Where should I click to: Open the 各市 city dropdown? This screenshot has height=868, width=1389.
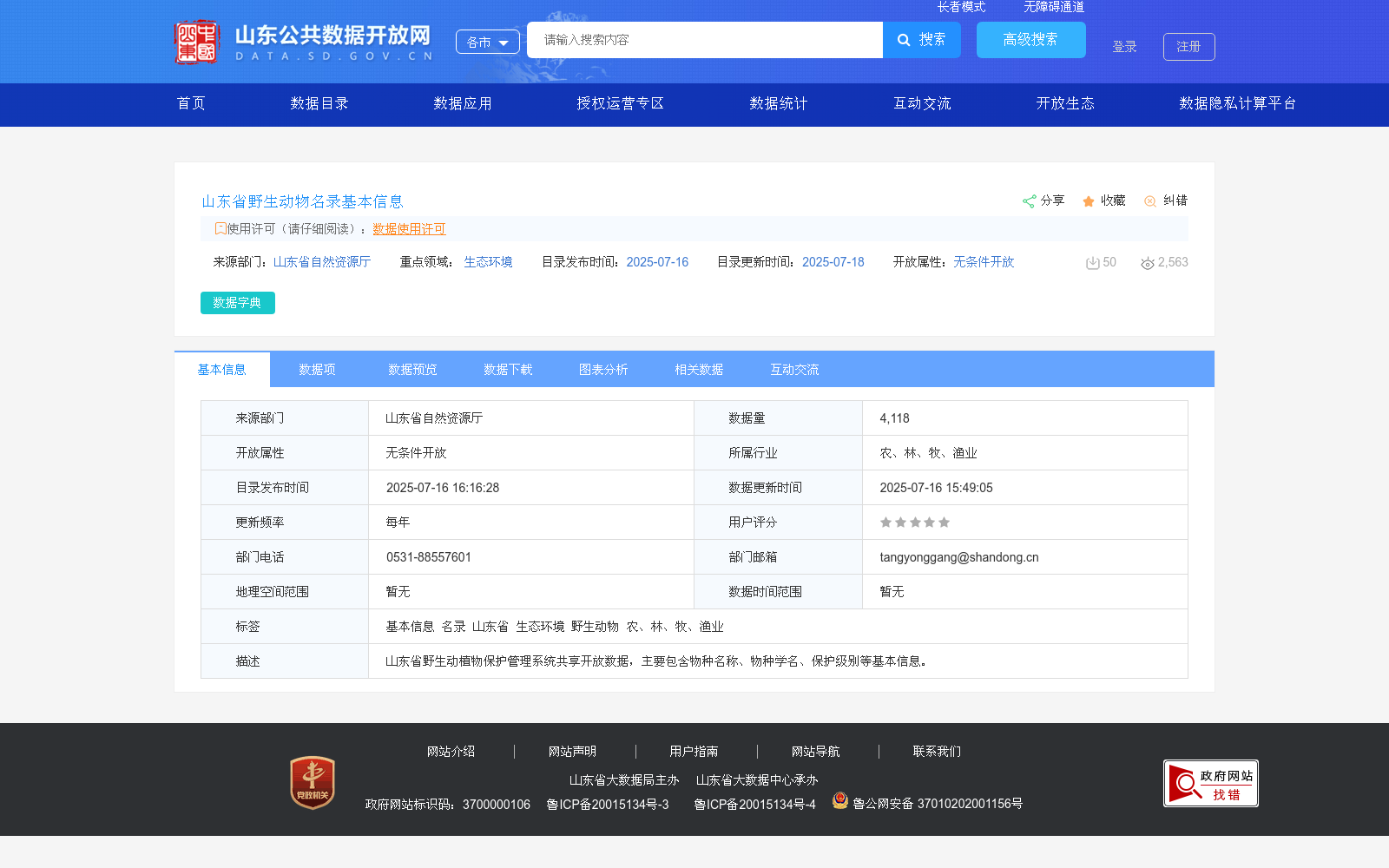click(488, 42)
